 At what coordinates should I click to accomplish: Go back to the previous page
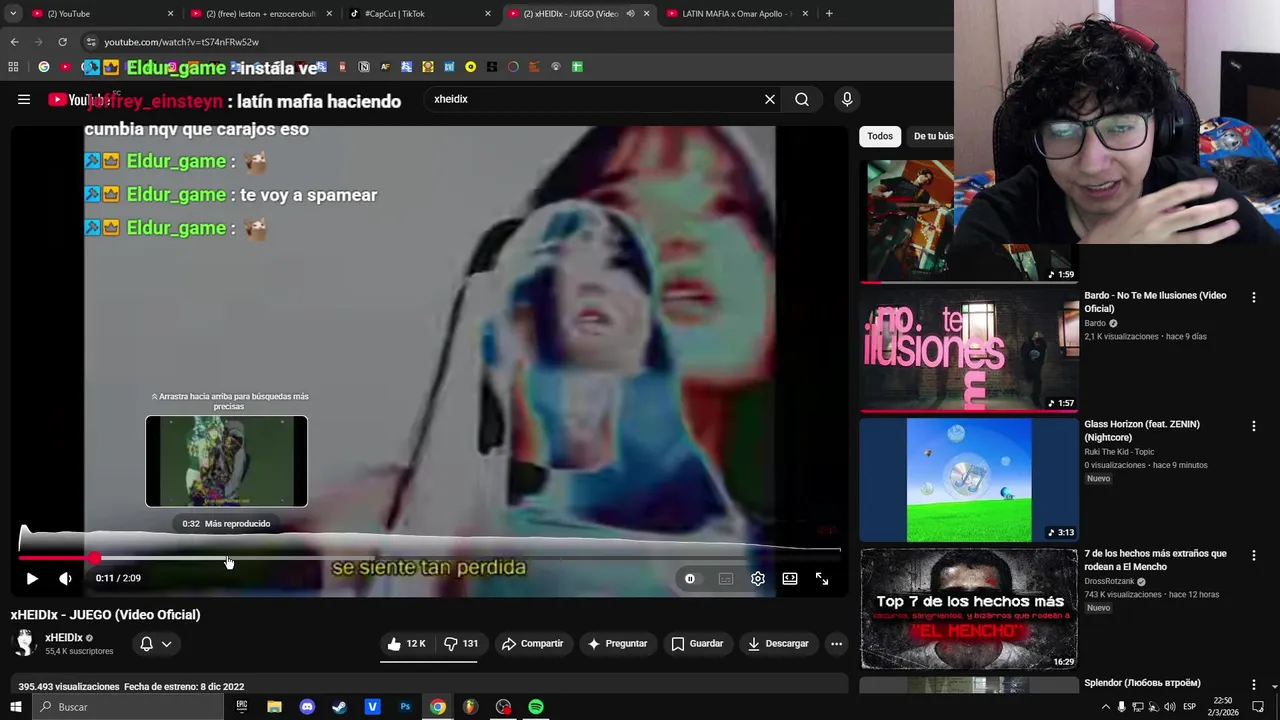click(14, 42)
